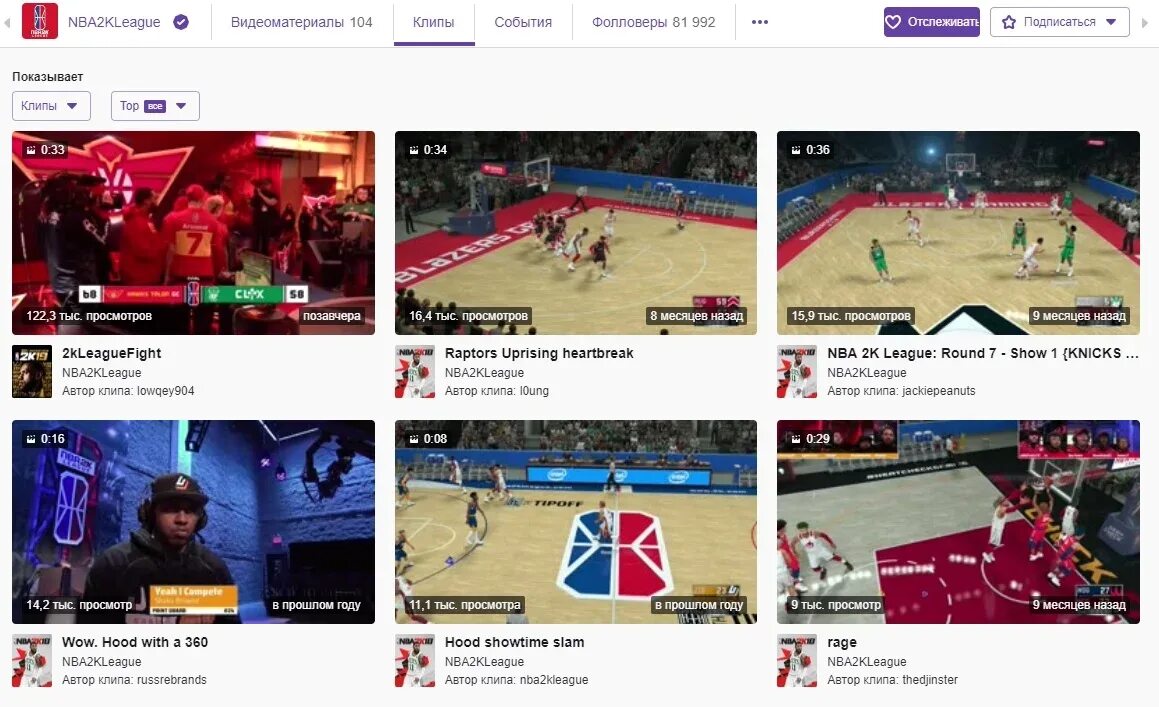Click NBA2KLeague channel link under 2kLeagueFight

point(102,373)
